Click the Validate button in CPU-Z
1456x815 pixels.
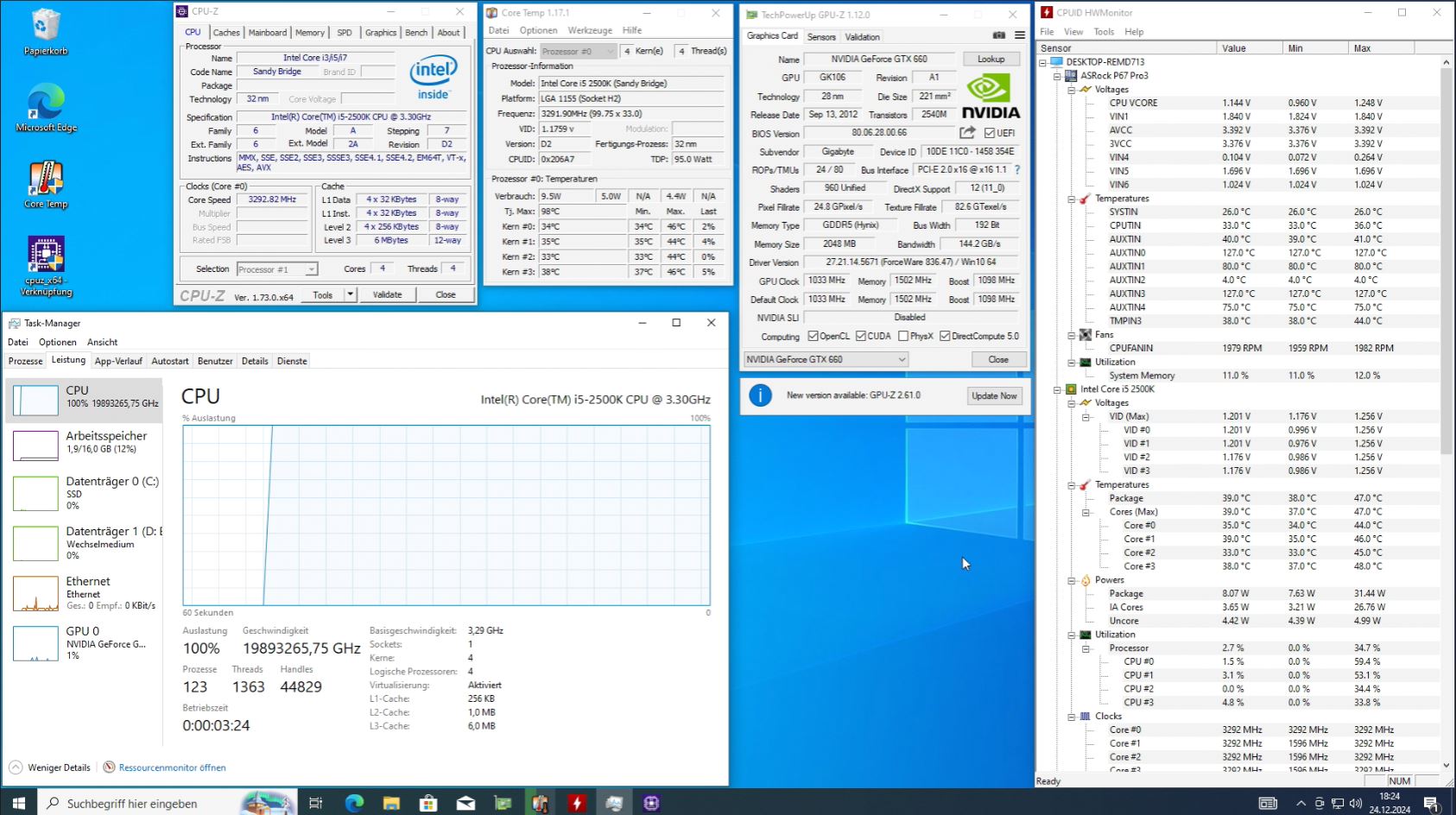pos(387,294)
